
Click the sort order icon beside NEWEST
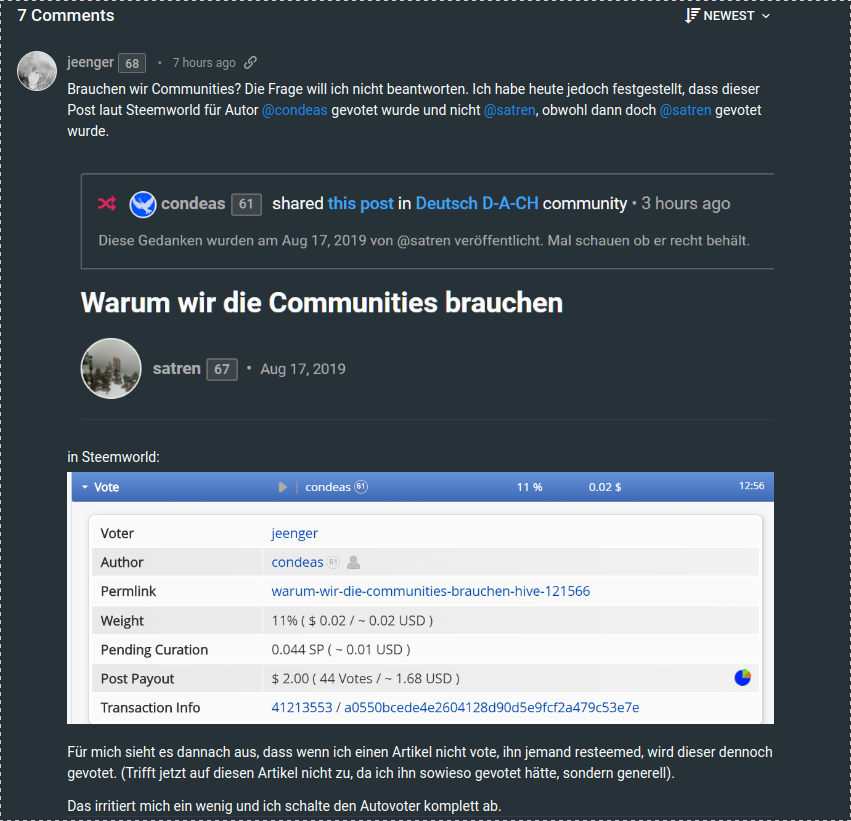[x=692, y=16]
